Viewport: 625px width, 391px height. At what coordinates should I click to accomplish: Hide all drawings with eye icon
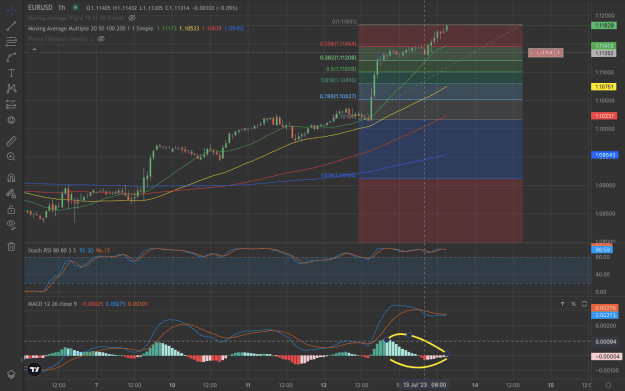pyautogui.click(x=11, y=225)
